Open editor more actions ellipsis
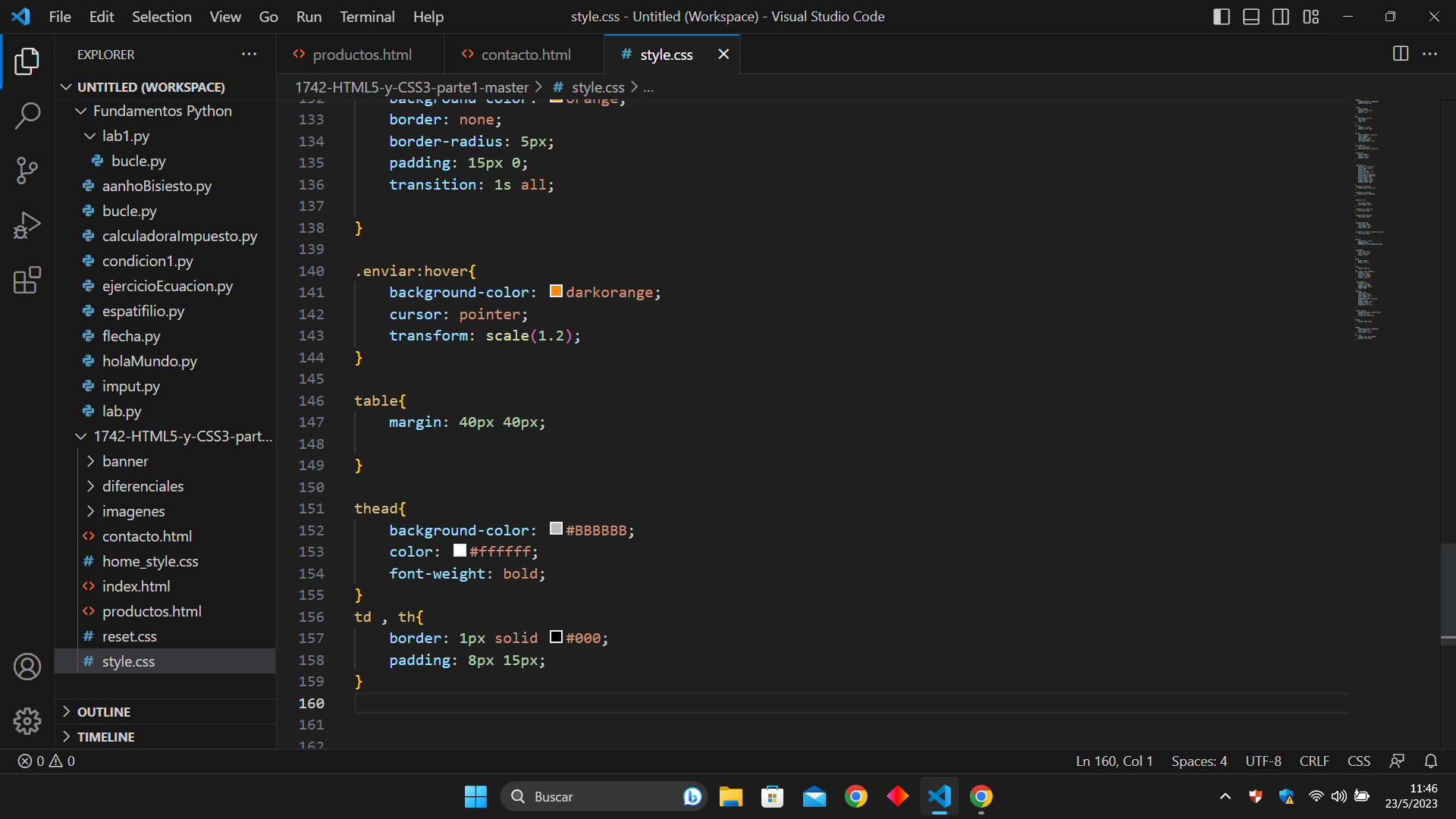The image size is (1456, 819). 1430,54
